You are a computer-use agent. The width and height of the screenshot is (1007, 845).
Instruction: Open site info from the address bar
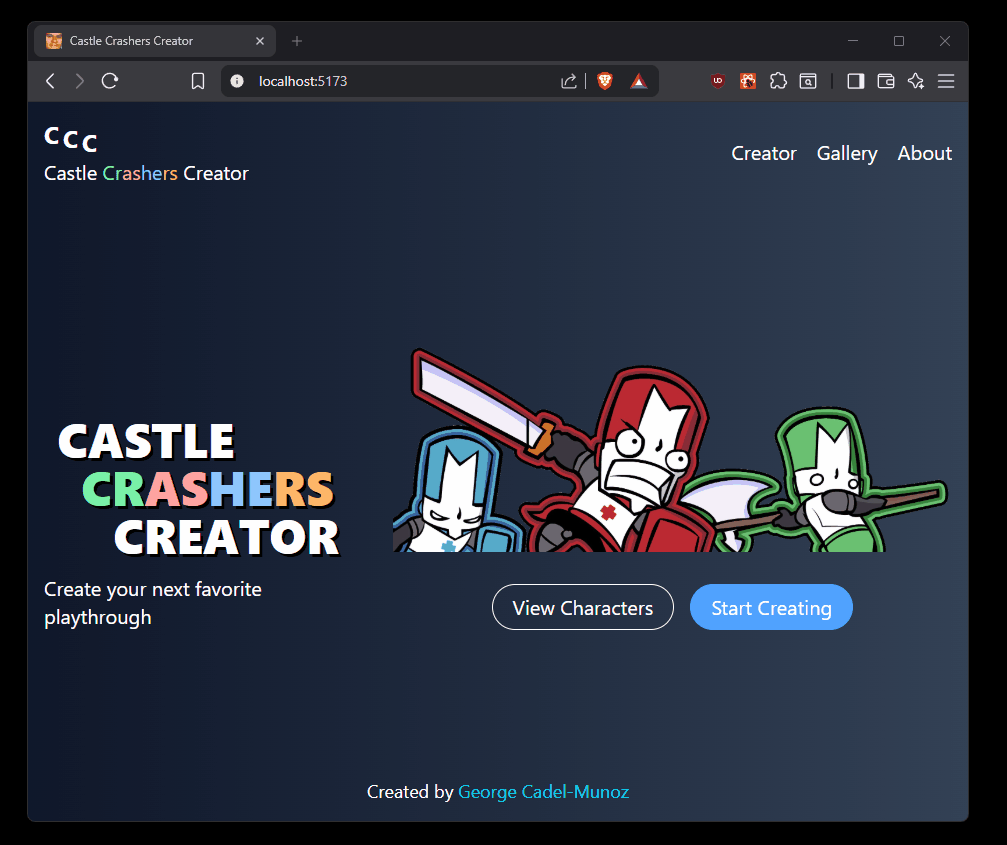click(x=237, y=81)
